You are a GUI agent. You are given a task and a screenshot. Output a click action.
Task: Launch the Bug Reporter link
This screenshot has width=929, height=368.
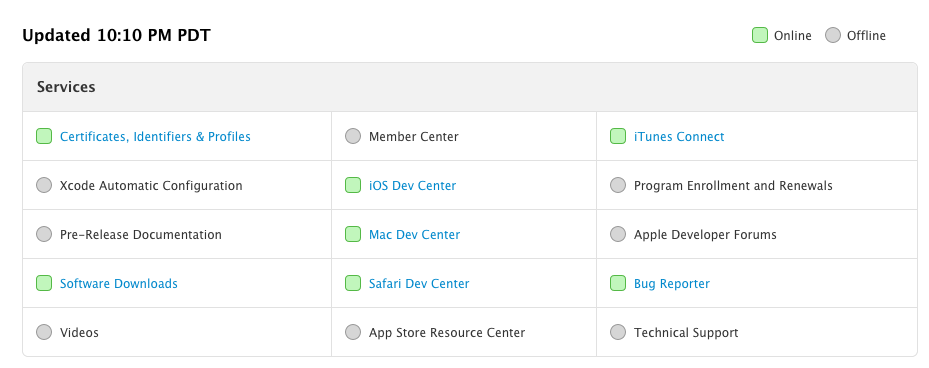pyautogui.click(x=672, y=284)
